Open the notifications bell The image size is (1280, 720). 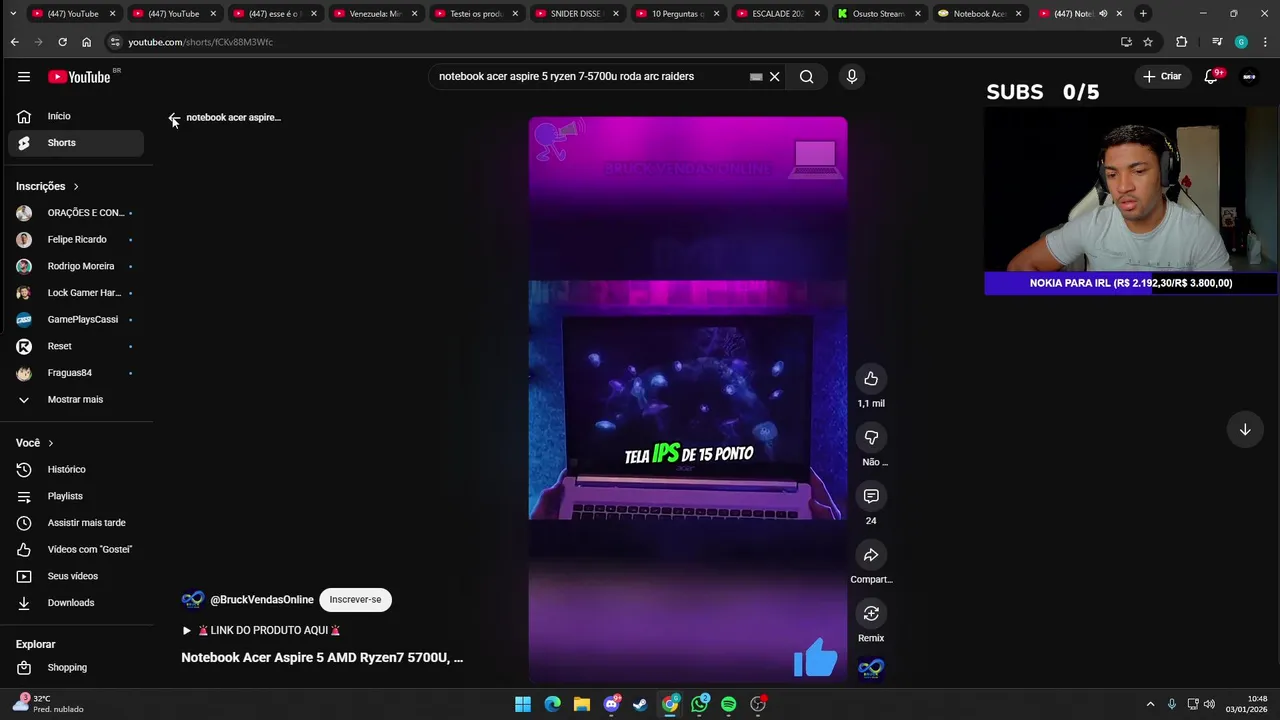[x=1211, y=77]
